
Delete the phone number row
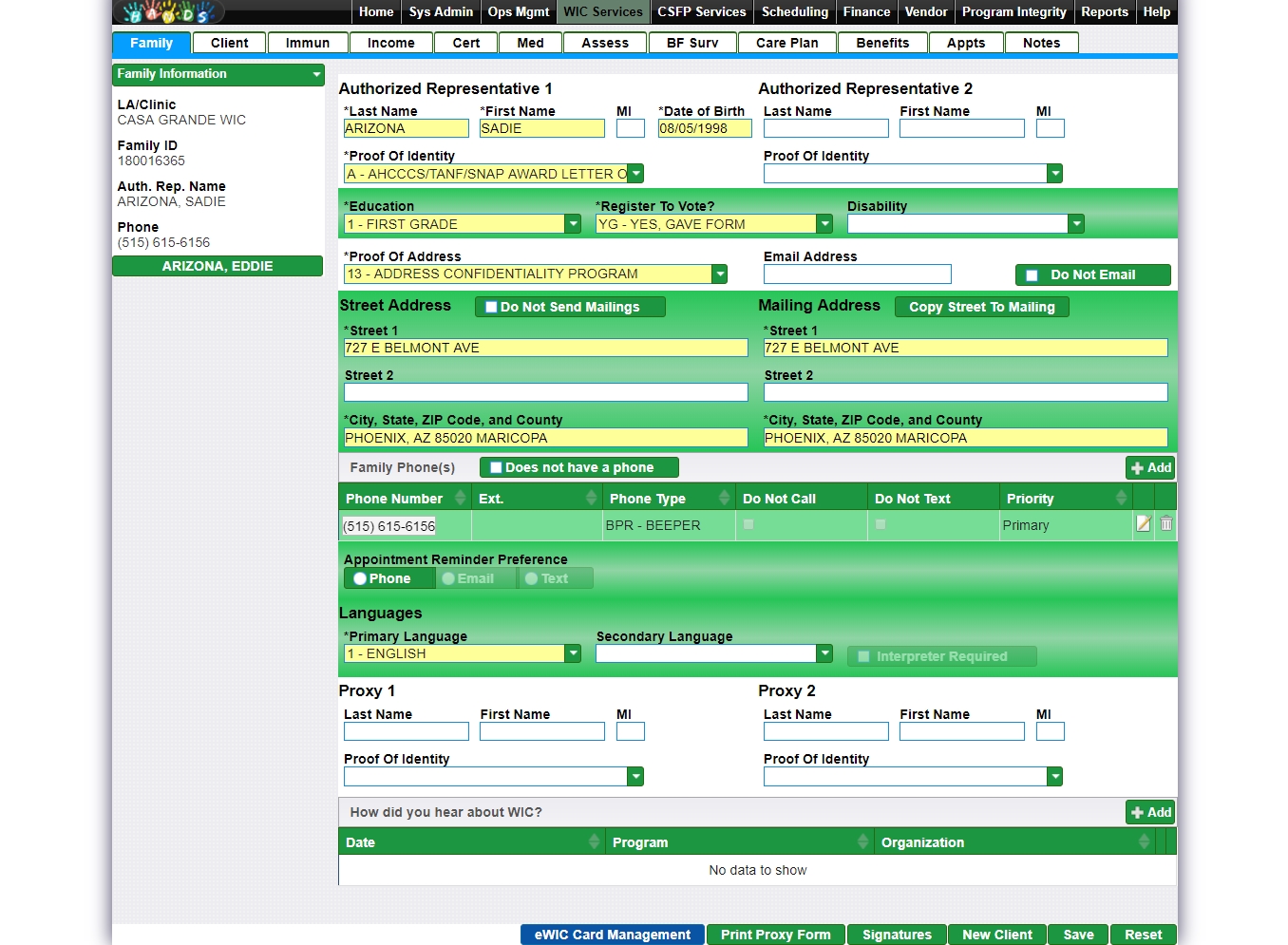coord(1166,524)
